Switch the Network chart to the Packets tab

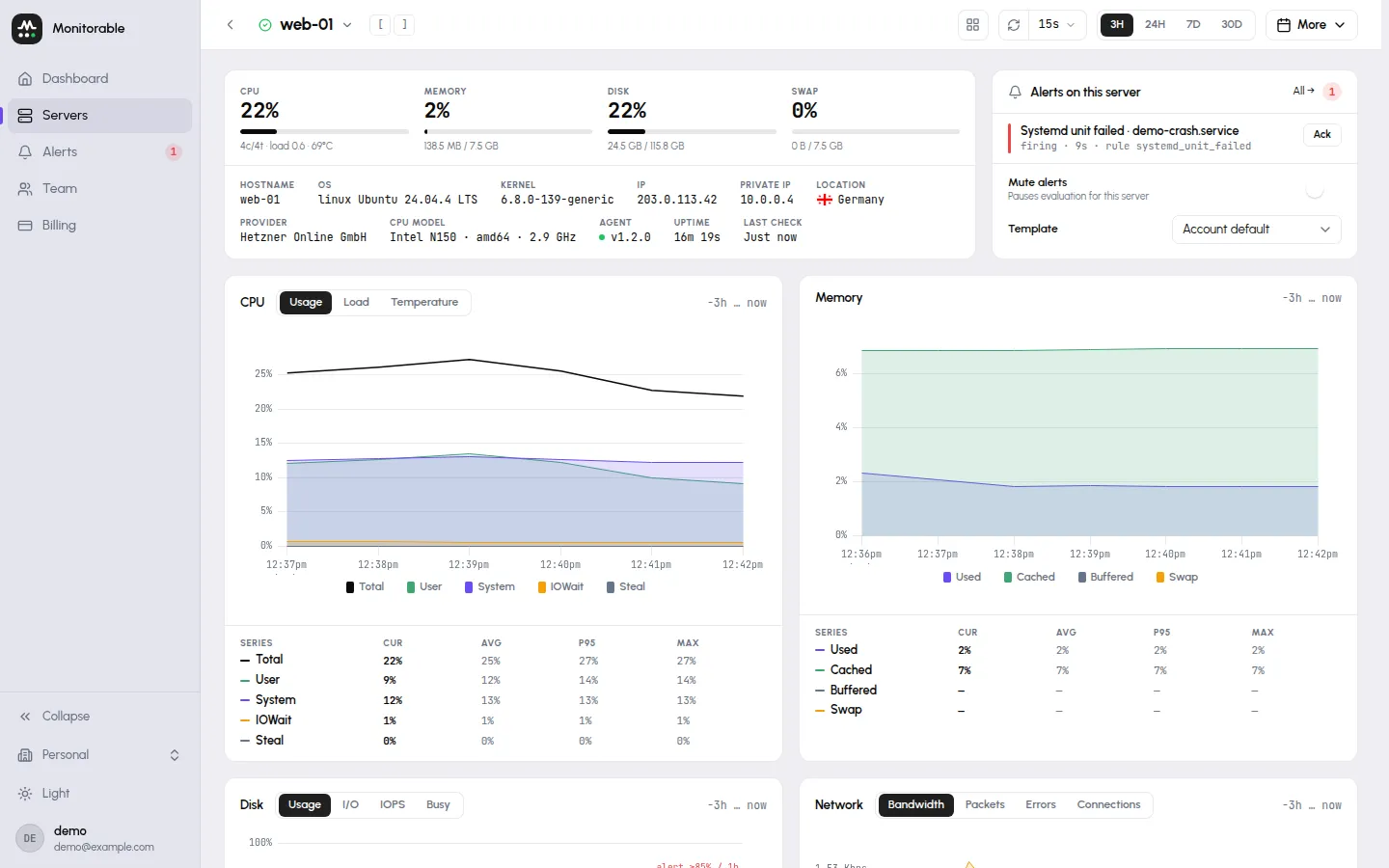(984, 805)
